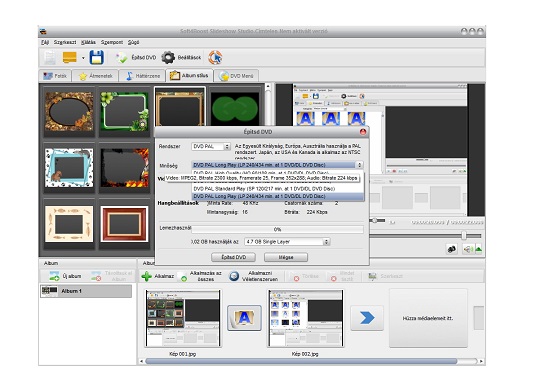Click the speaker volume icon under preview

467,249
